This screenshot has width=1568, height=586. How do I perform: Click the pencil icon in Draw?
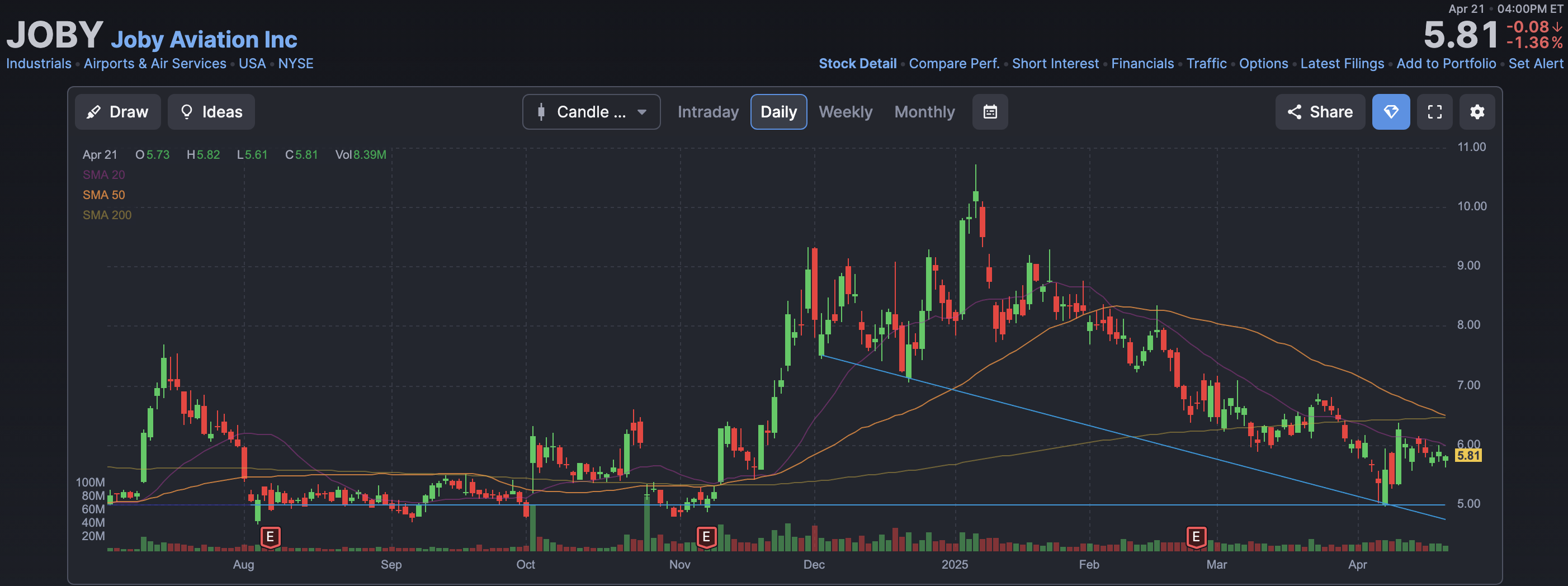(x=93, y=112)
